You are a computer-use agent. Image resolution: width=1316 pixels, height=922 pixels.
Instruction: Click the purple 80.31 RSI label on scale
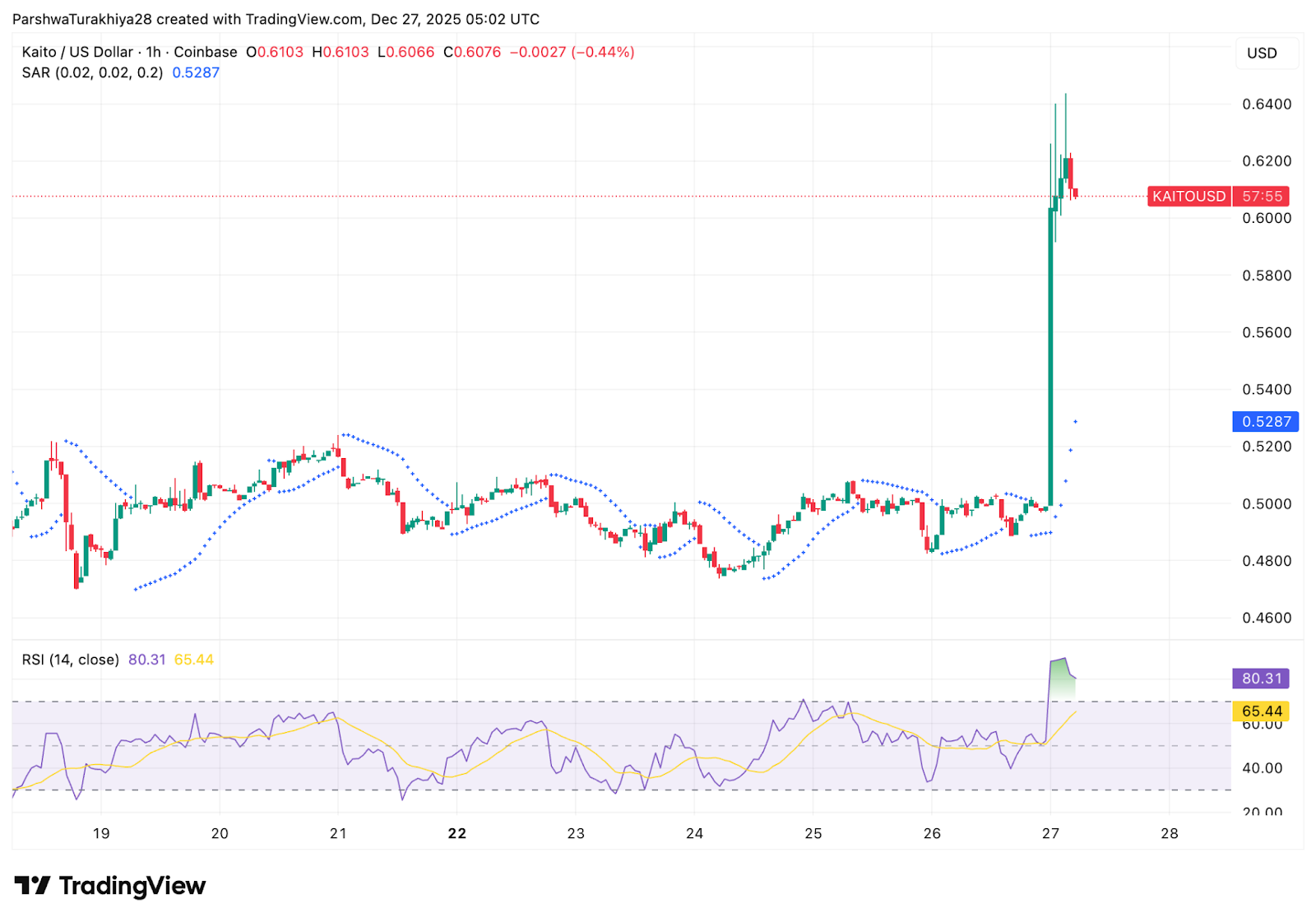click(1260, 678)
